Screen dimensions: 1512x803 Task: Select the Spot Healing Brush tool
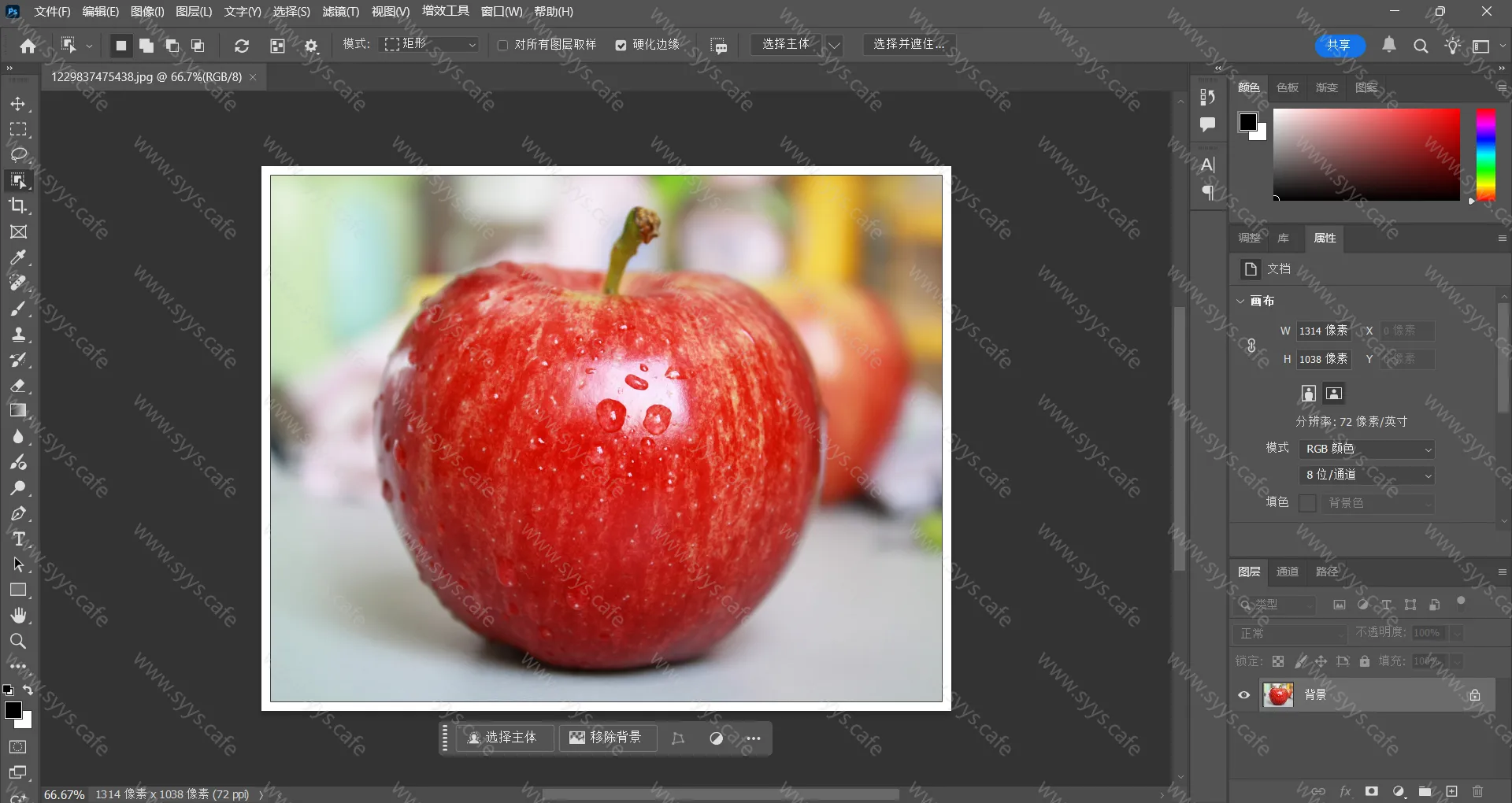click(18, 283)
